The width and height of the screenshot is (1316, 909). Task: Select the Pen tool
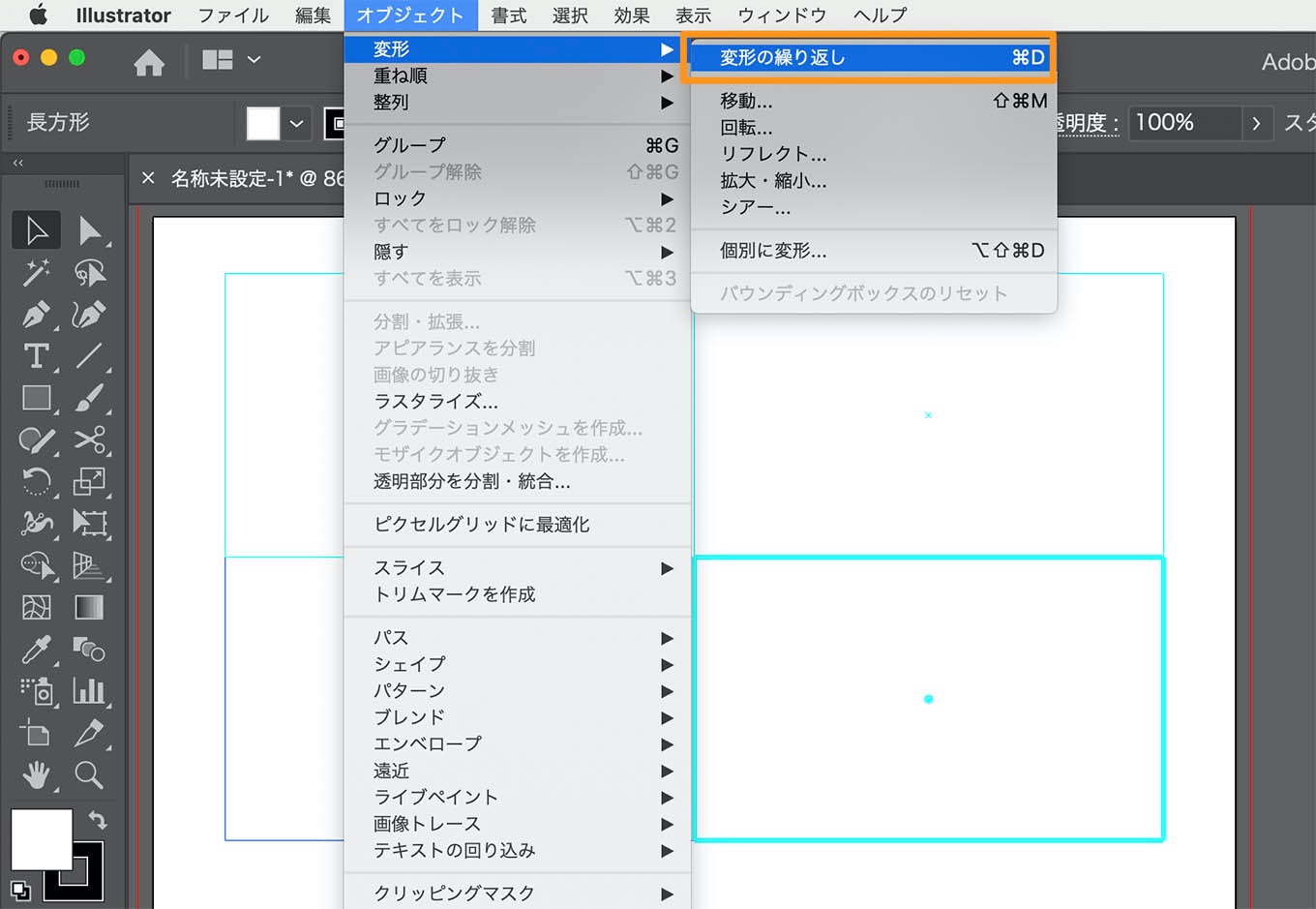tap(37, 315)
